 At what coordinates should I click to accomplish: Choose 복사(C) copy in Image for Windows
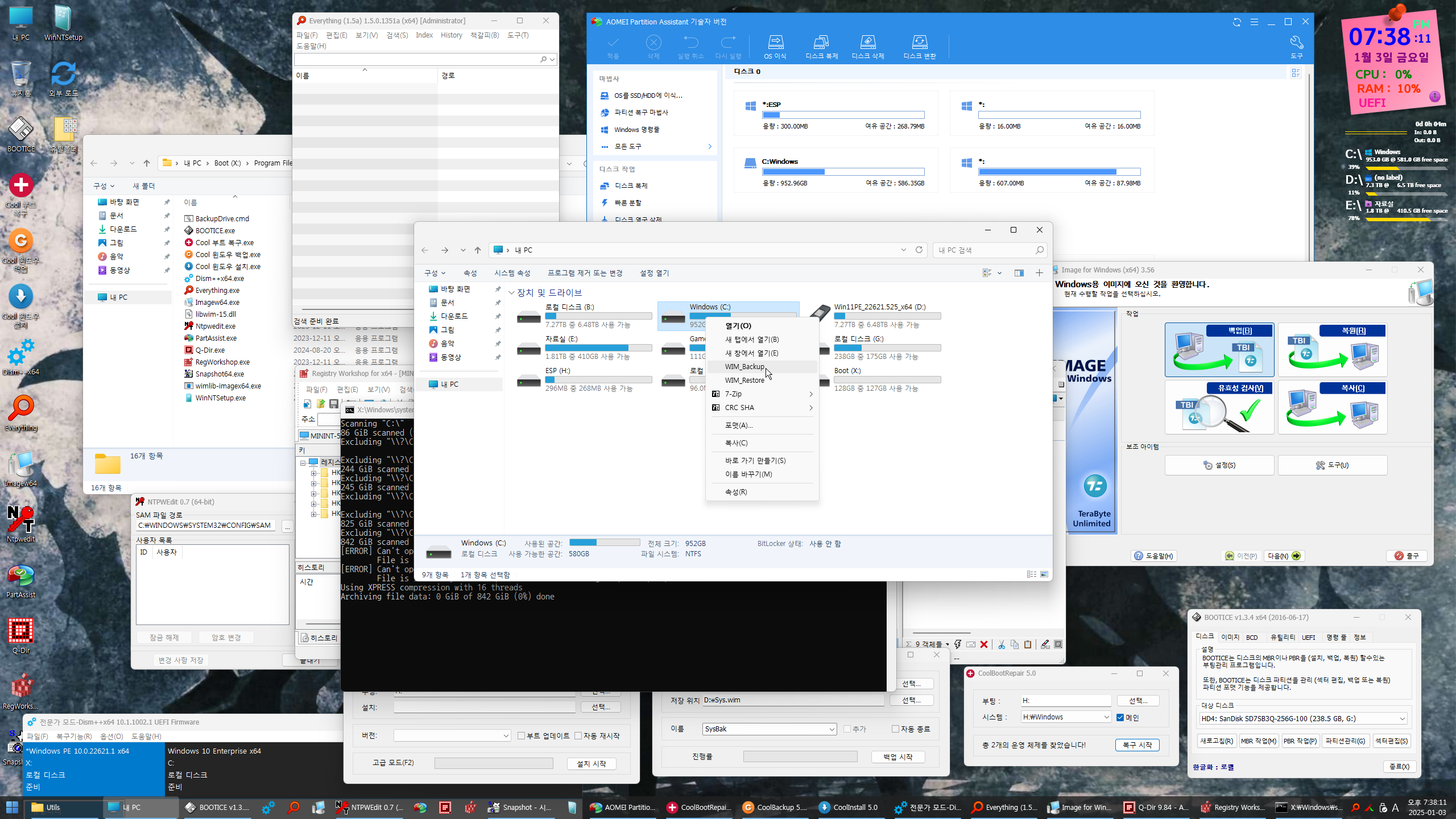point(1332,407)
